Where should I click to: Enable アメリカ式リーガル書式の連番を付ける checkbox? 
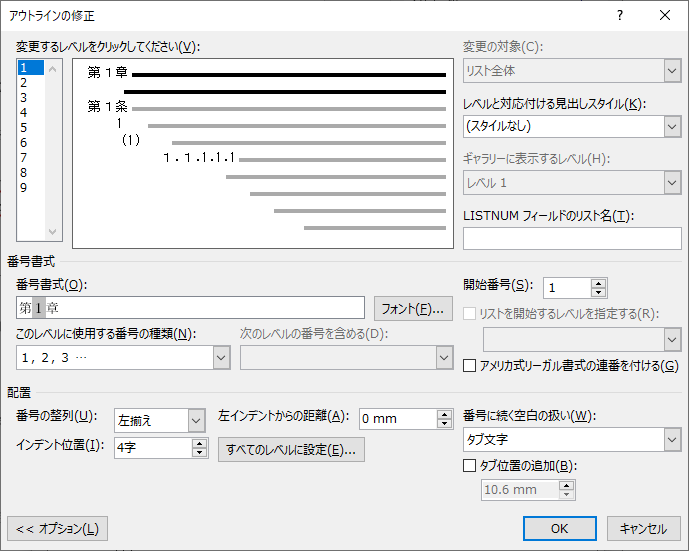[470, 367]
